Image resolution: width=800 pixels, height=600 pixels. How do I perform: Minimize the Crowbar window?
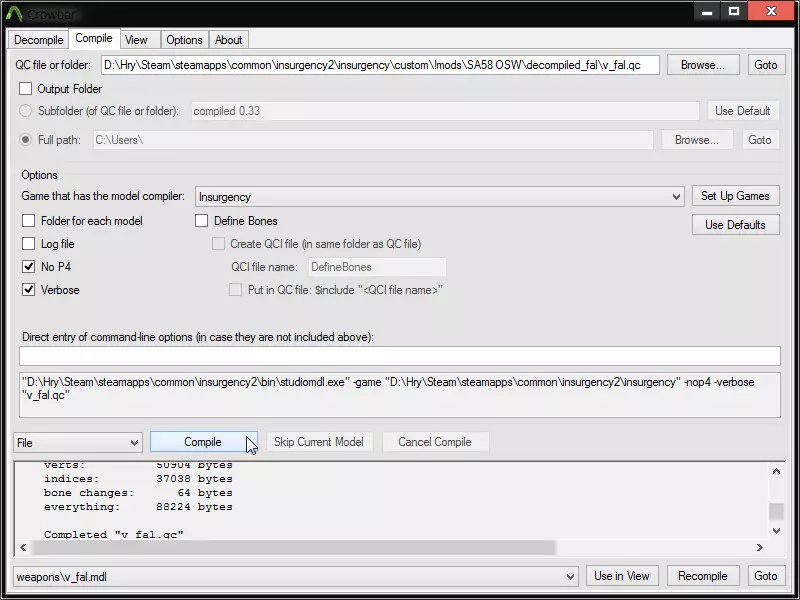[x=707, y=11]
